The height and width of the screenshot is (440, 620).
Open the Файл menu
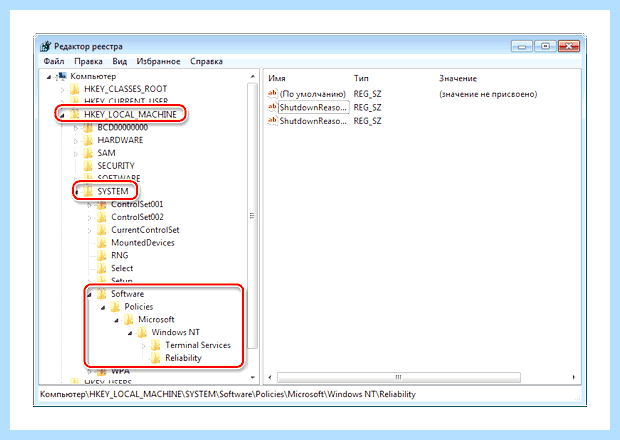click(x=54, y=61)
